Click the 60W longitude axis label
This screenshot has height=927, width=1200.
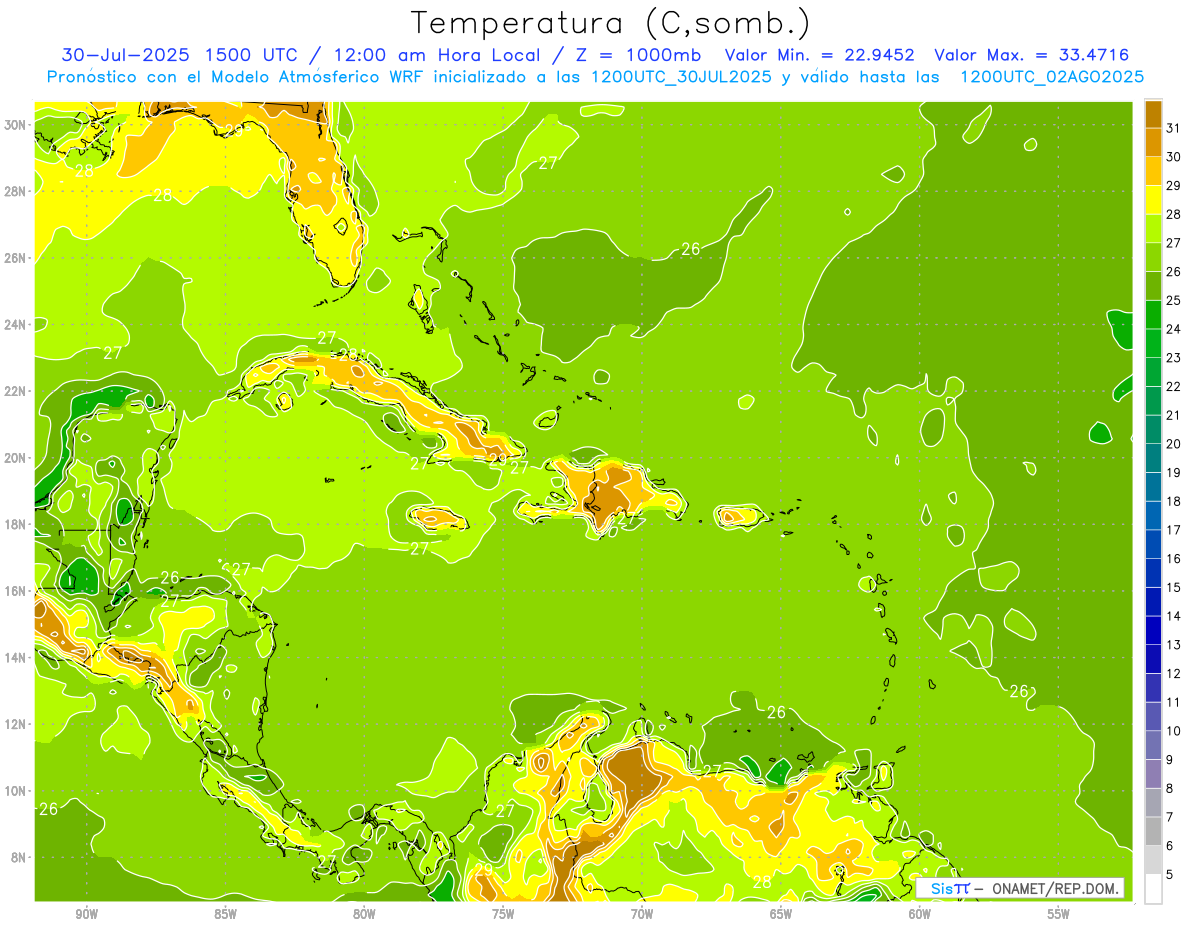click(x=920, y=914)
